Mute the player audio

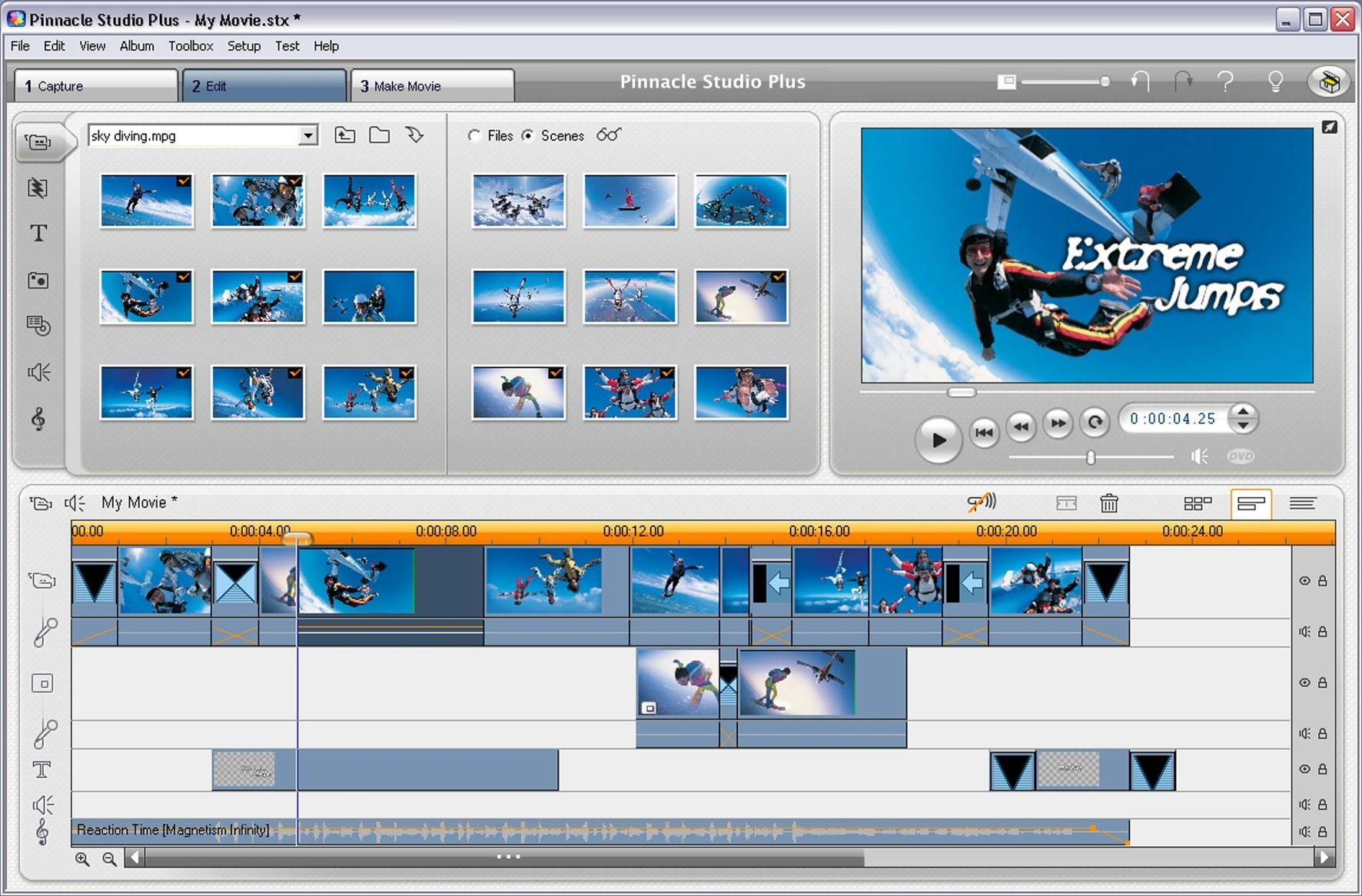[1199, 456]
